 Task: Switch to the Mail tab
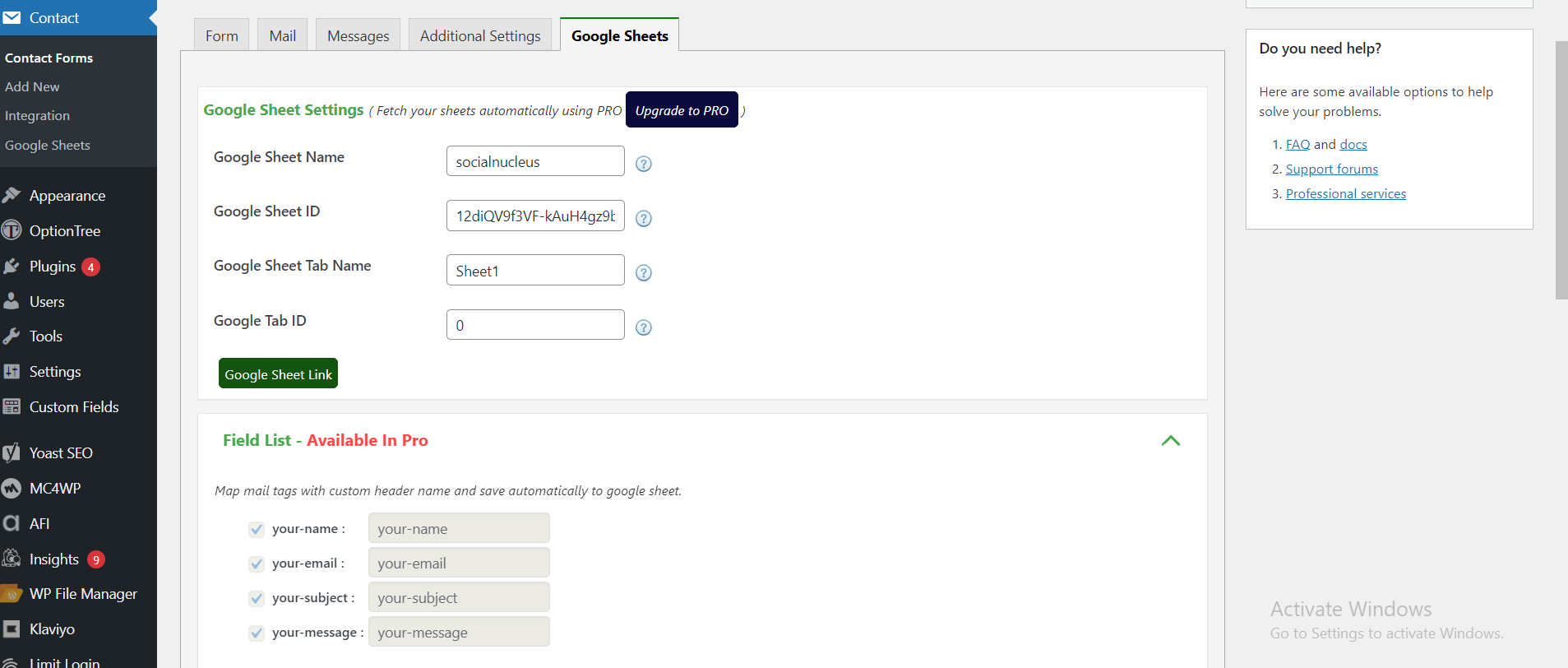(283, 35)
